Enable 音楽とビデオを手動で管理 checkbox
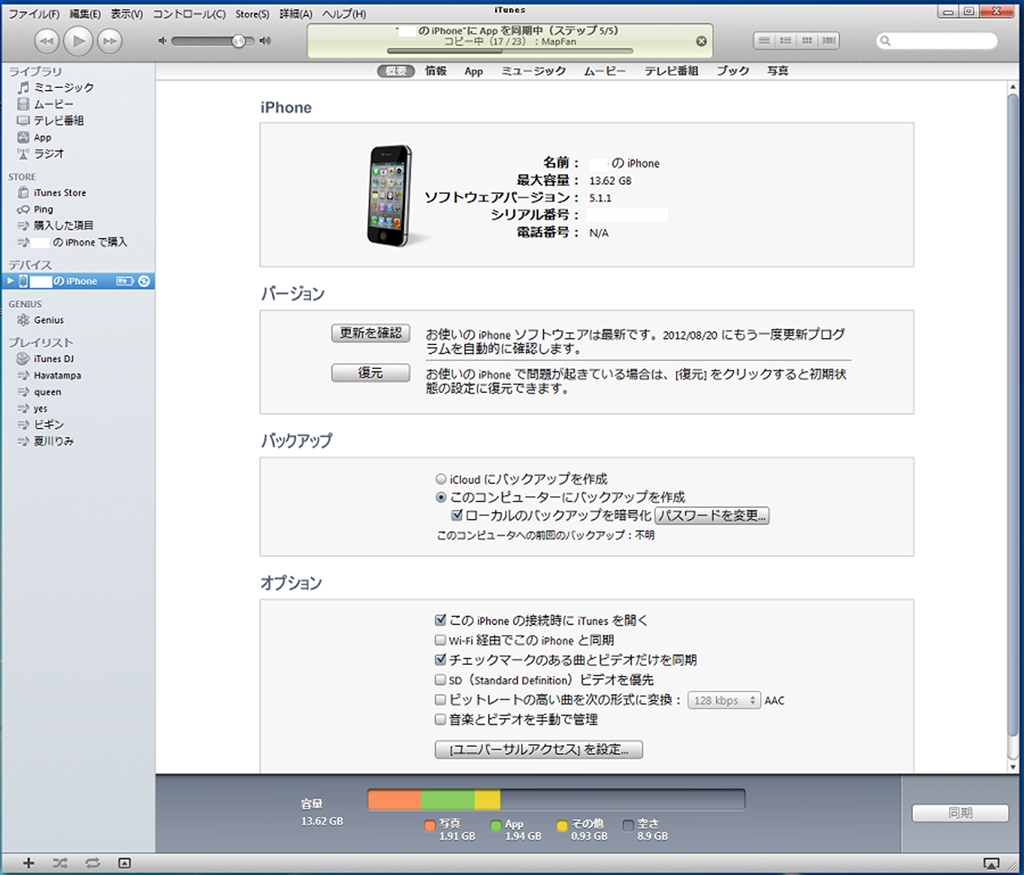The width and height of the screenshot is (1024, 875). click(x=441, y=719)
